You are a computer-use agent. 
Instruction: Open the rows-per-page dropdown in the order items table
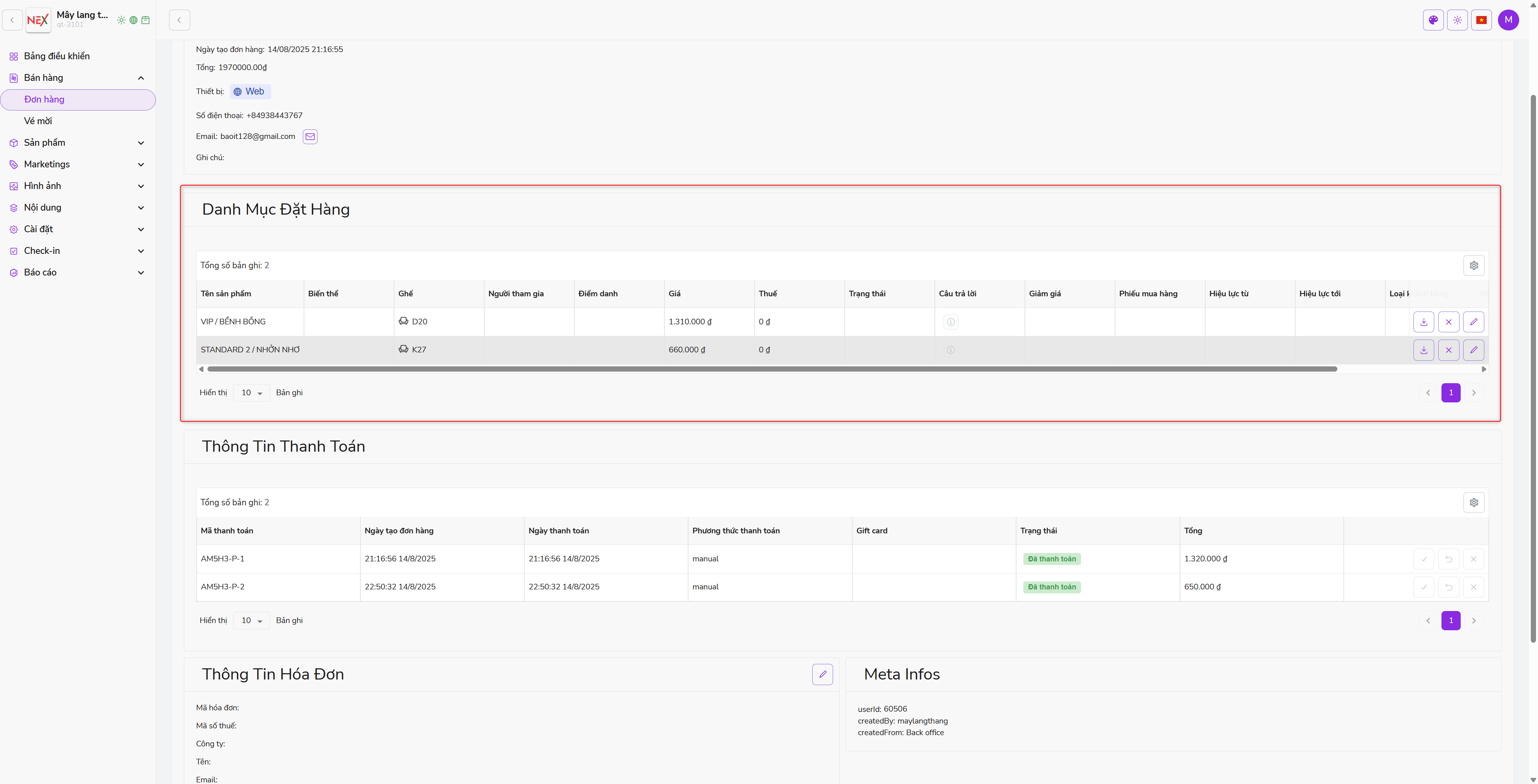(x=252, y=393)
